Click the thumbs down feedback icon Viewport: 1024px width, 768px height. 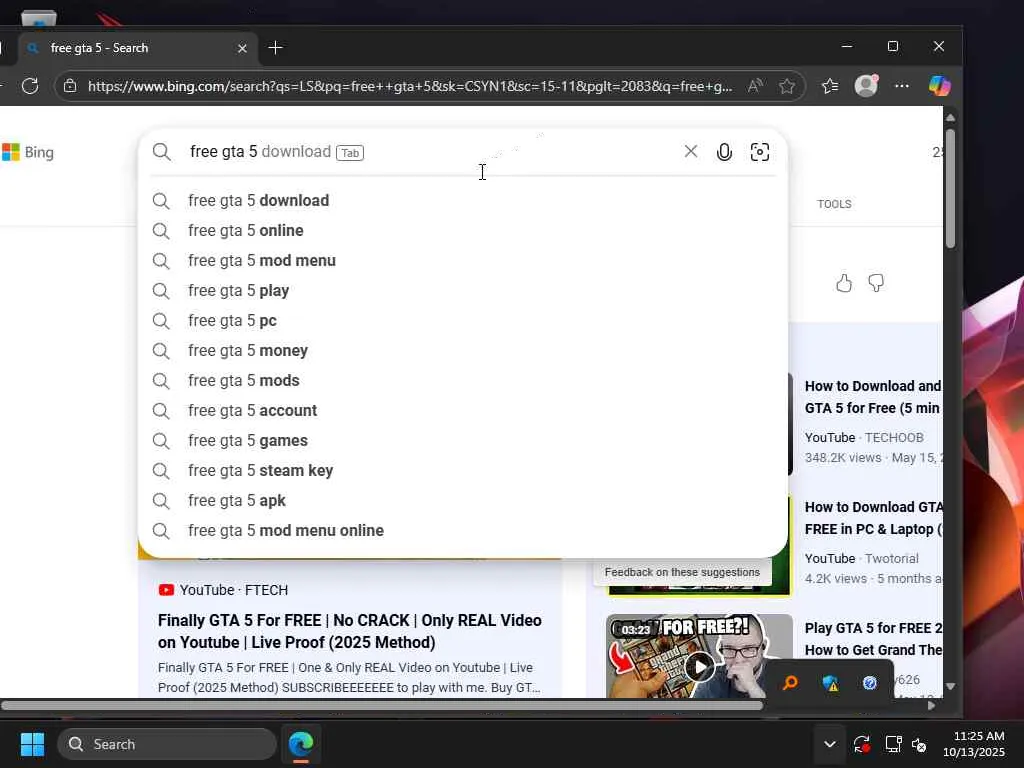coord(876,283)
